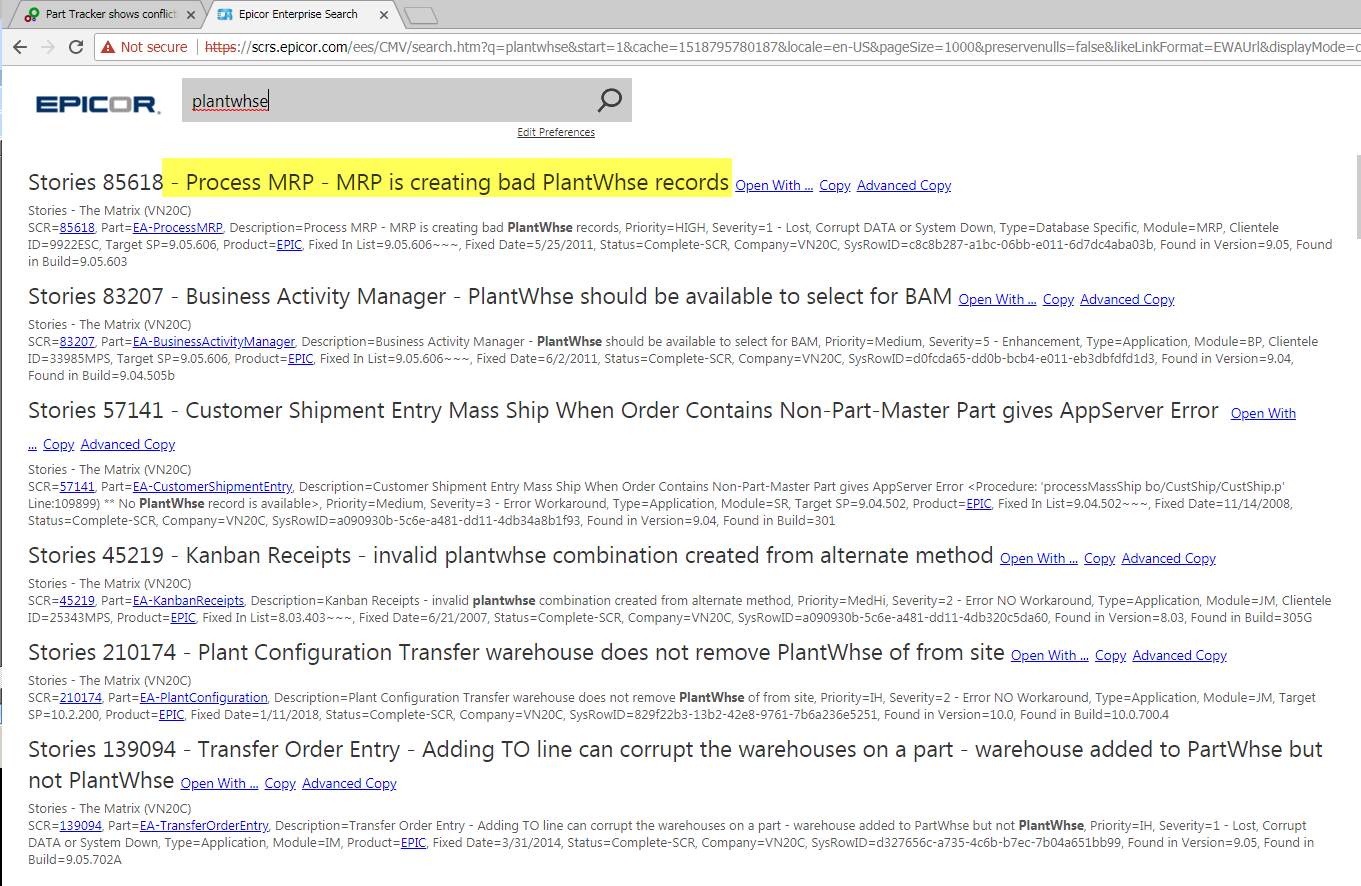Click EPIC product link in Stories 83207
Screen dimensions: 1361x886
point(301,358)
